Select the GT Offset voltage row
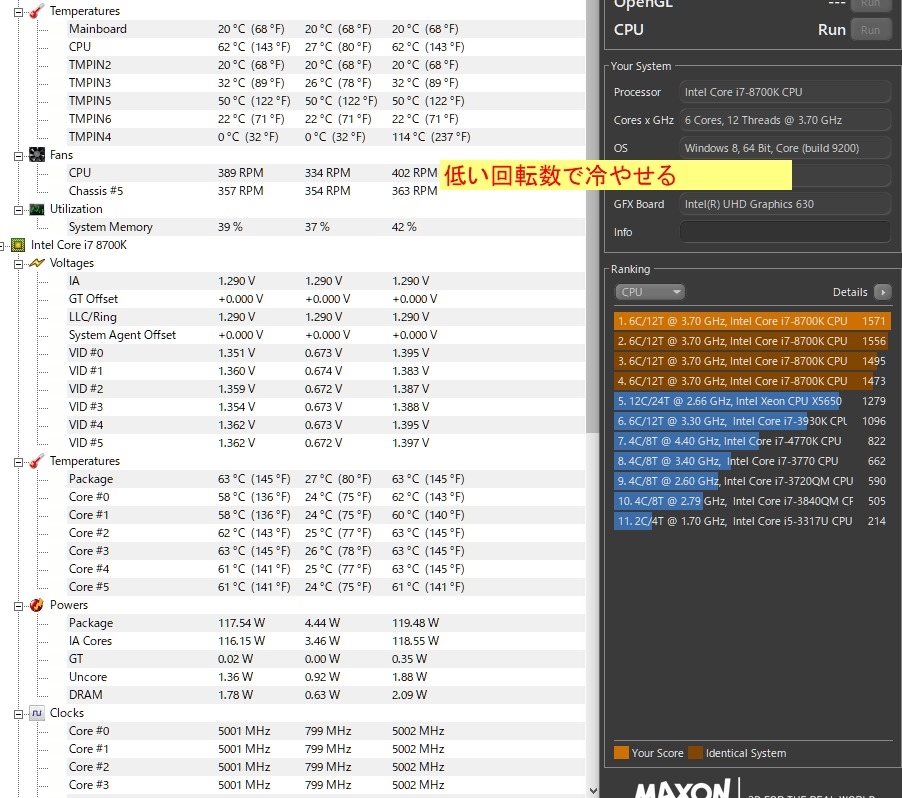The image size is (902, 798). (x=326, y=299)
